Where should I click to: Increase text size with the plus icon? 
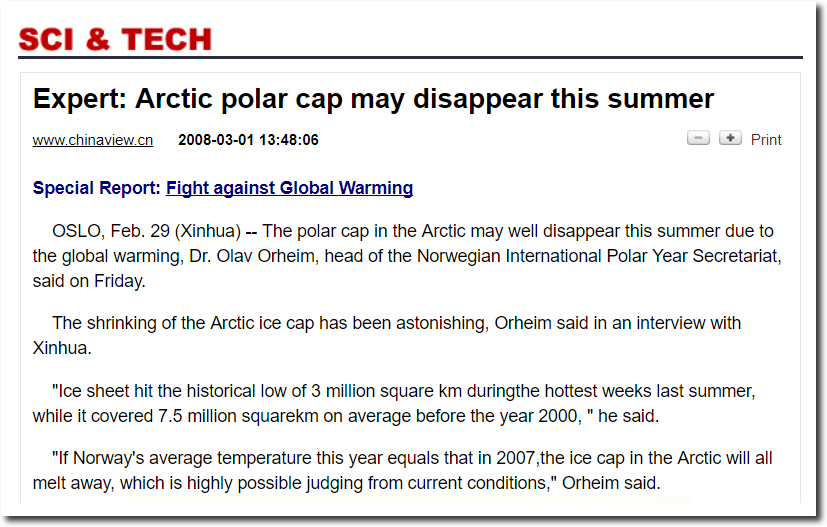click(730, 138)
